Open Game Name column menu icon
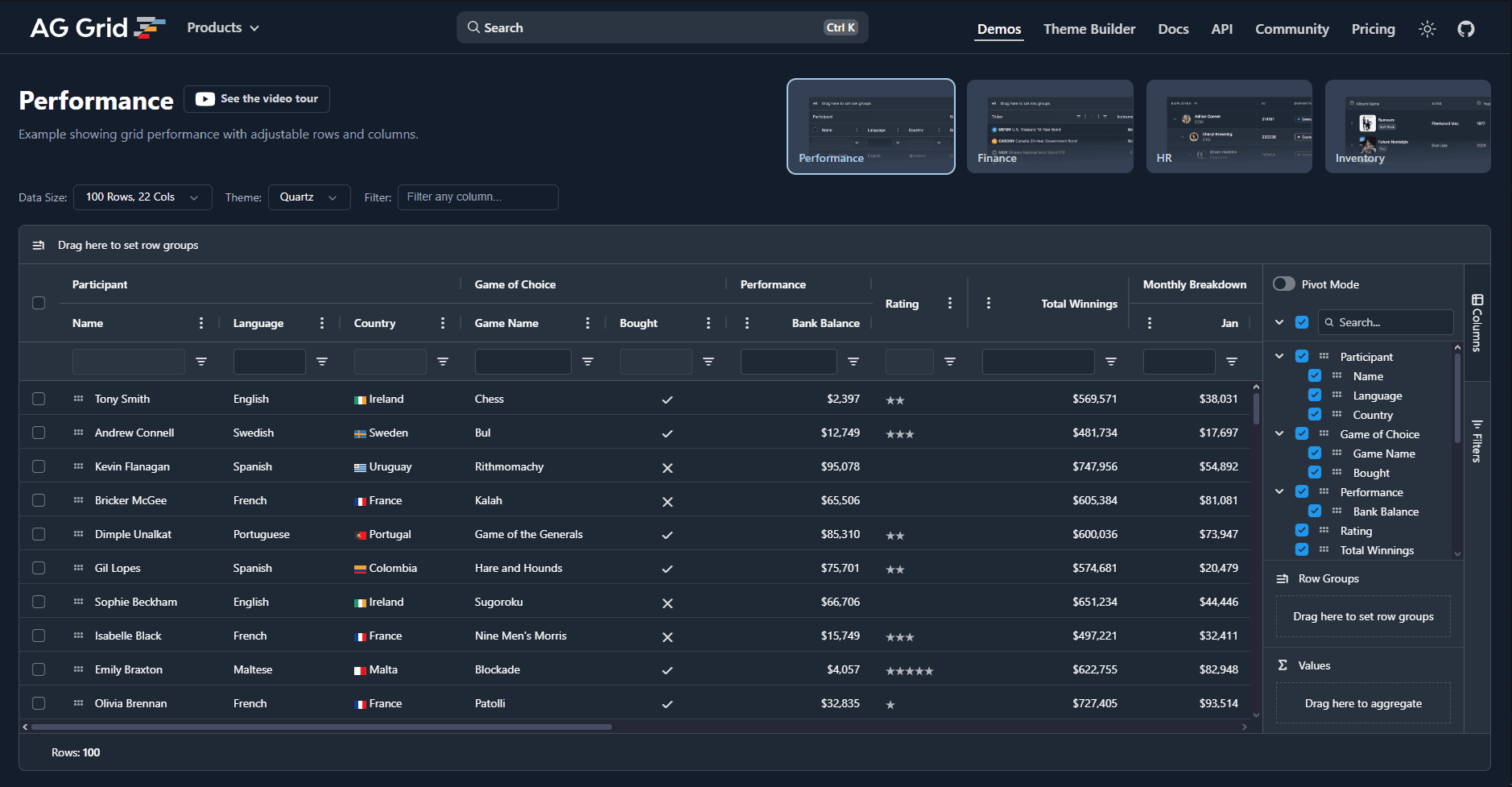 [588, 323]
